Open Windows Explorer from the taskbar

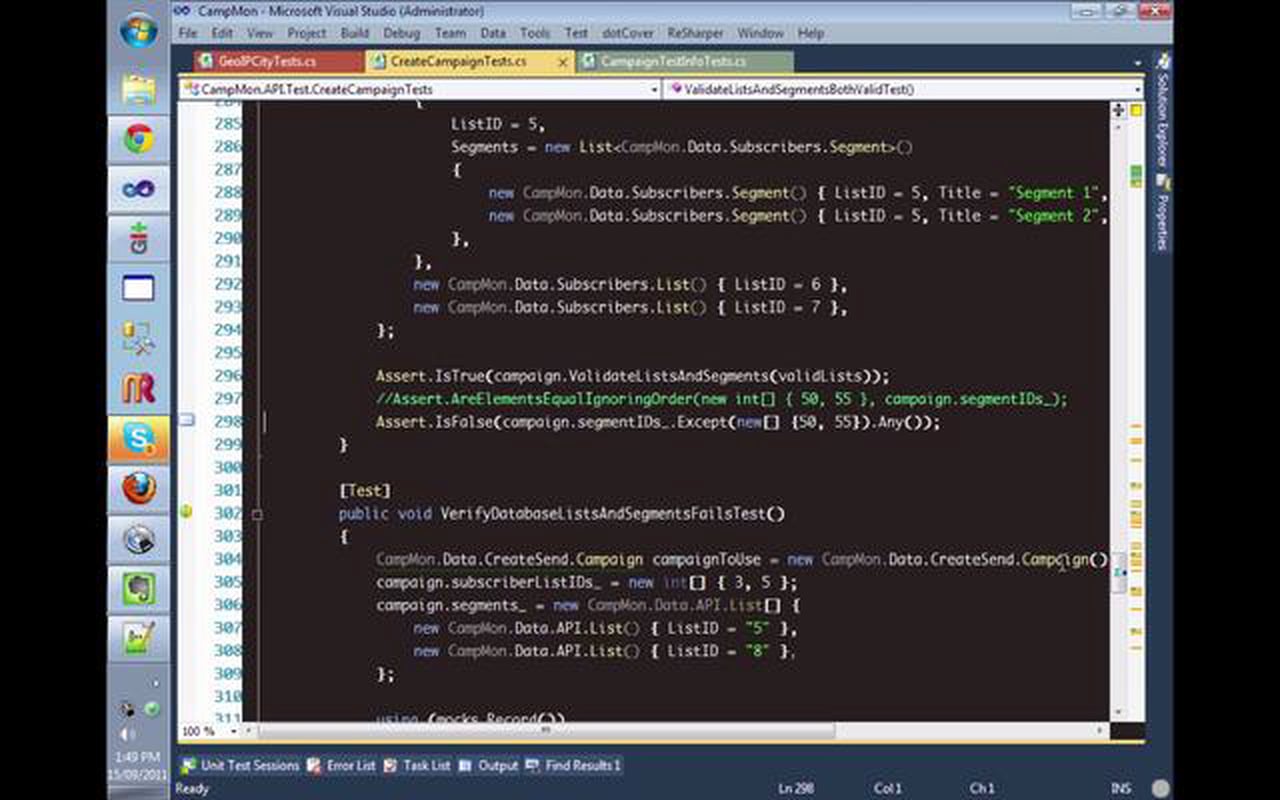138,88
